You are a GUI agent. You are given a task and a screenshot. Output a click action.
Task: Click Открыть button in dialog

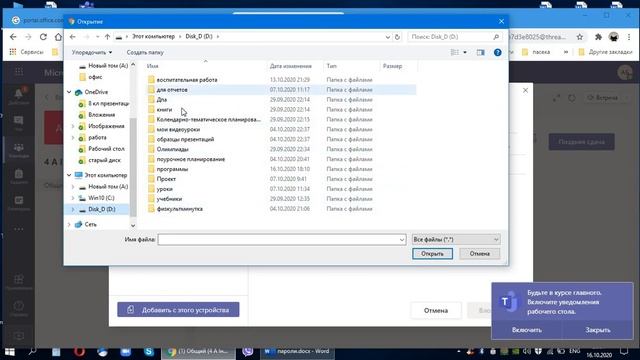(432, 254)
